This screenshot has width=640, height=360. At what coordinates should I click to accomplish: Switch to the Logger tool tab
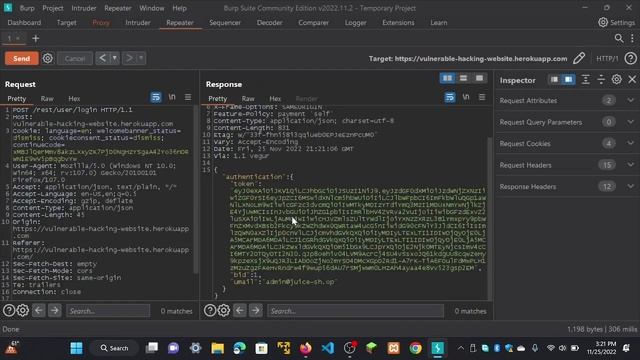pos(355,23)
